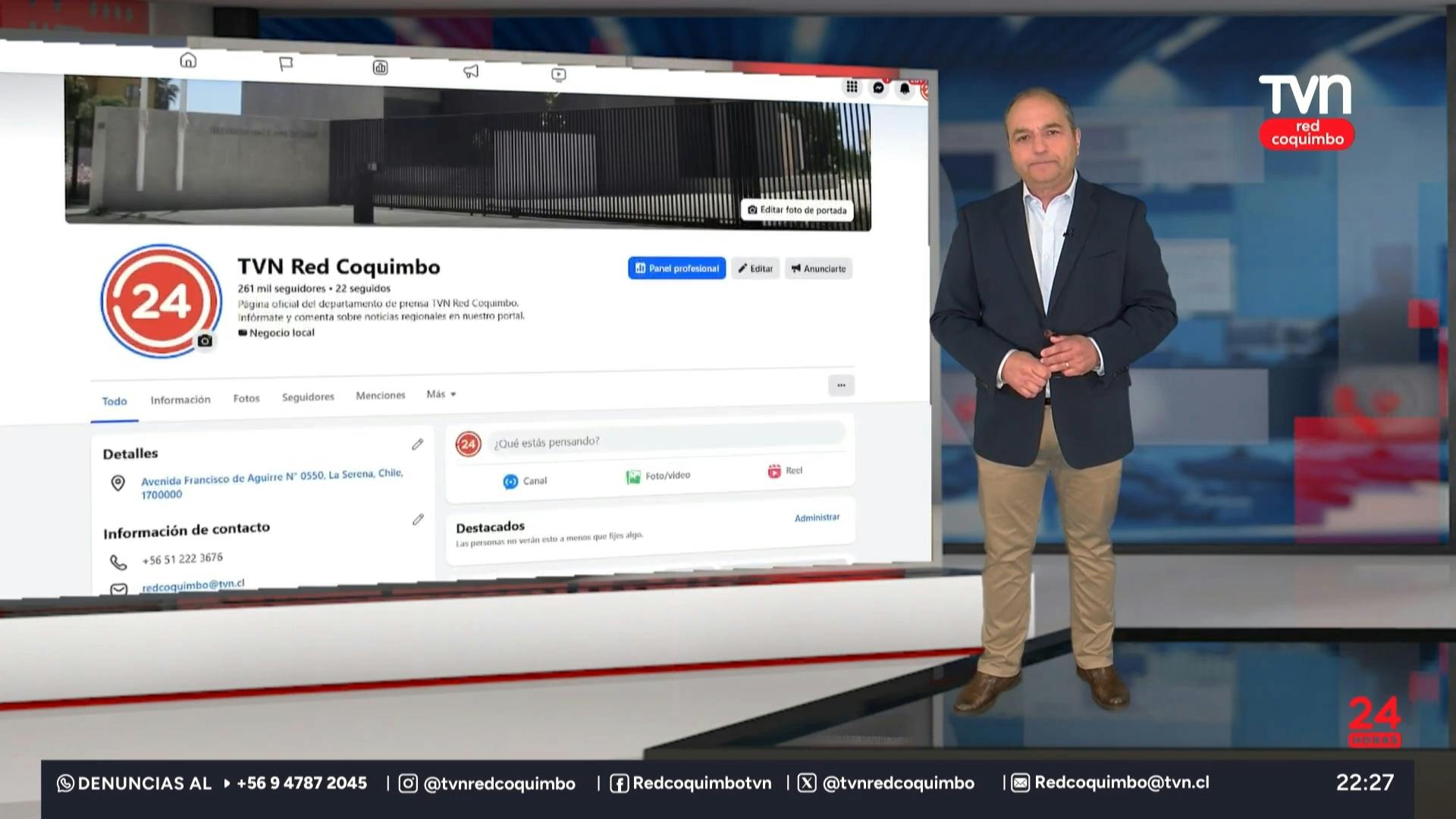This screenshot has width=1456, height=819.
Task: Switch to the Menciones tab
Action: click(x=381, y=395)
